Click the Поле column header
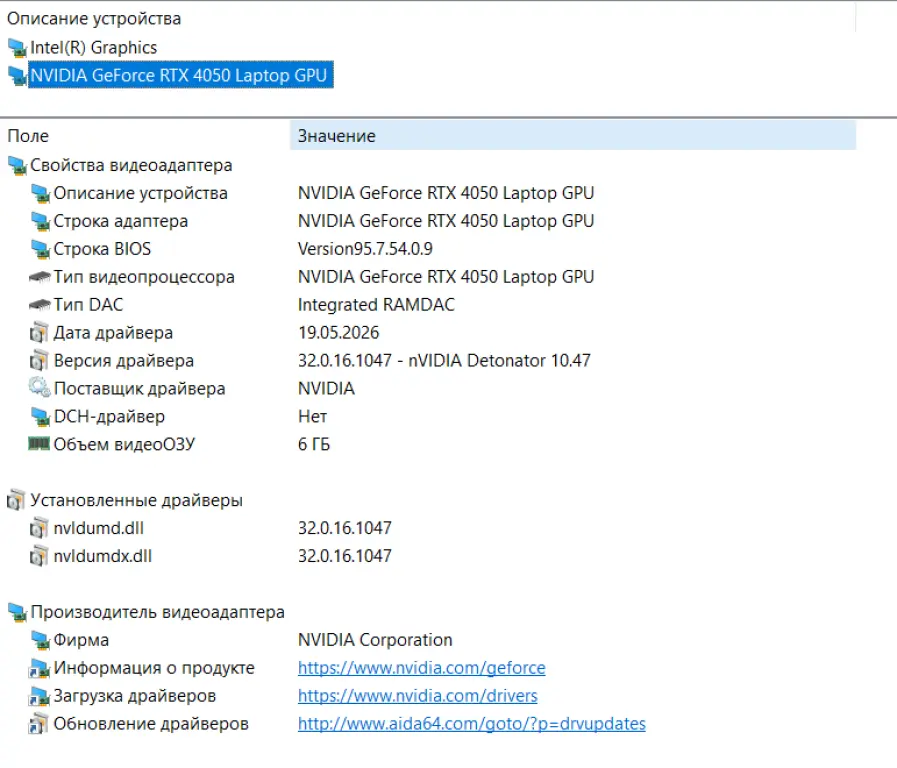Viewport: 897px width, 768px height. pos(145,136)
